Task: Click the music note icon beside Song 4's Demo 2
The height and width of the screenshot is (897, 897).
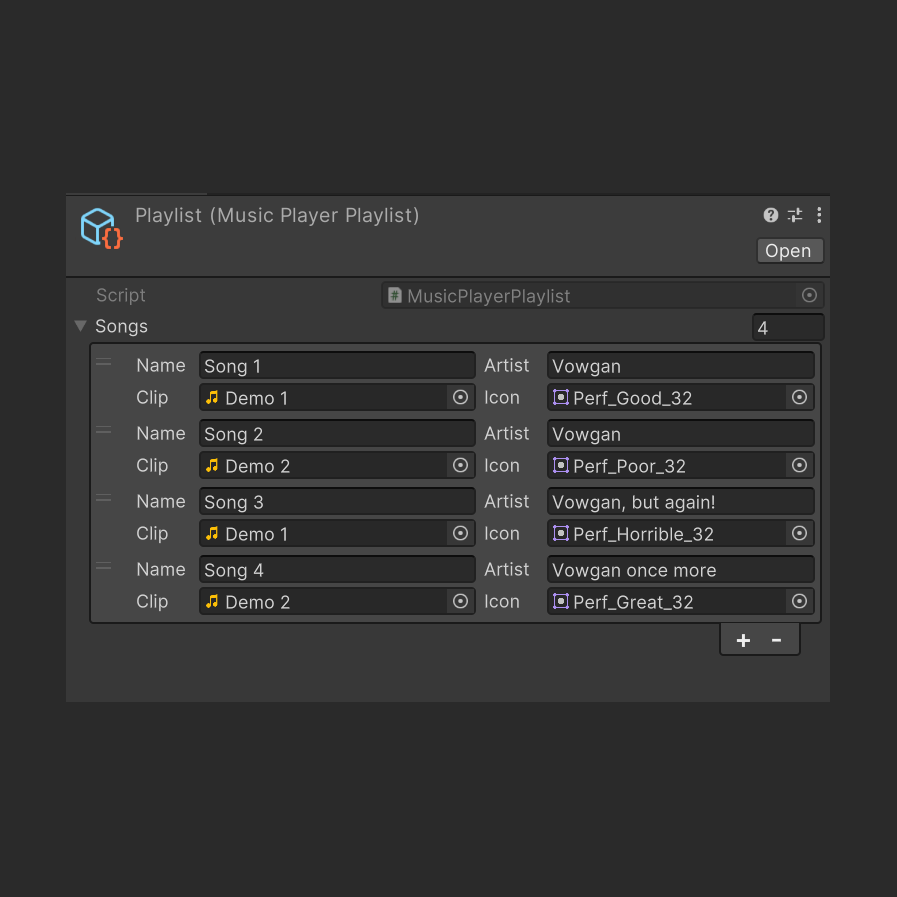Action: (213, 601)
